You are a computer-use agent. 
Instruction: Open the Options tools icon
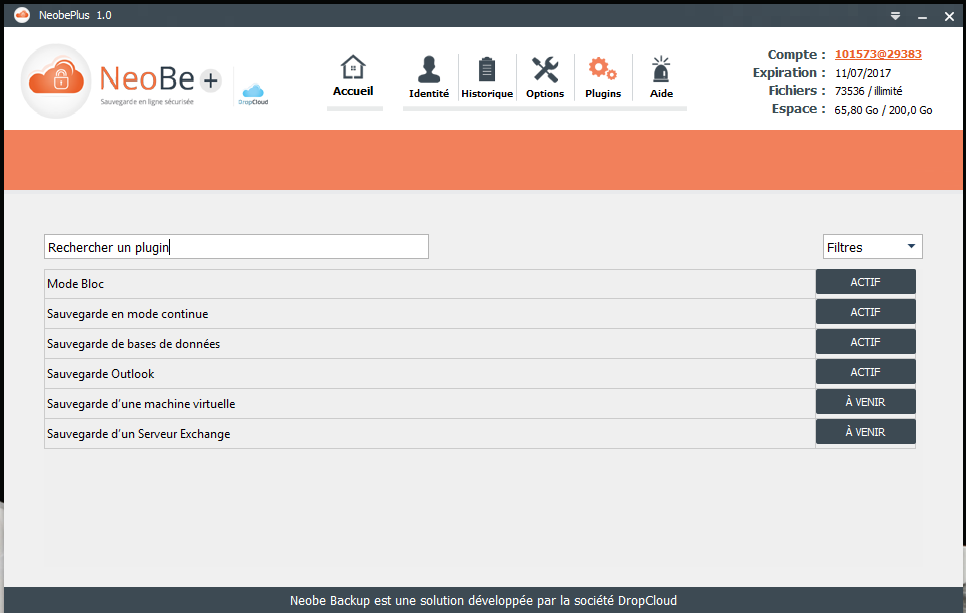pyautogui.click(x=545, y=69)
